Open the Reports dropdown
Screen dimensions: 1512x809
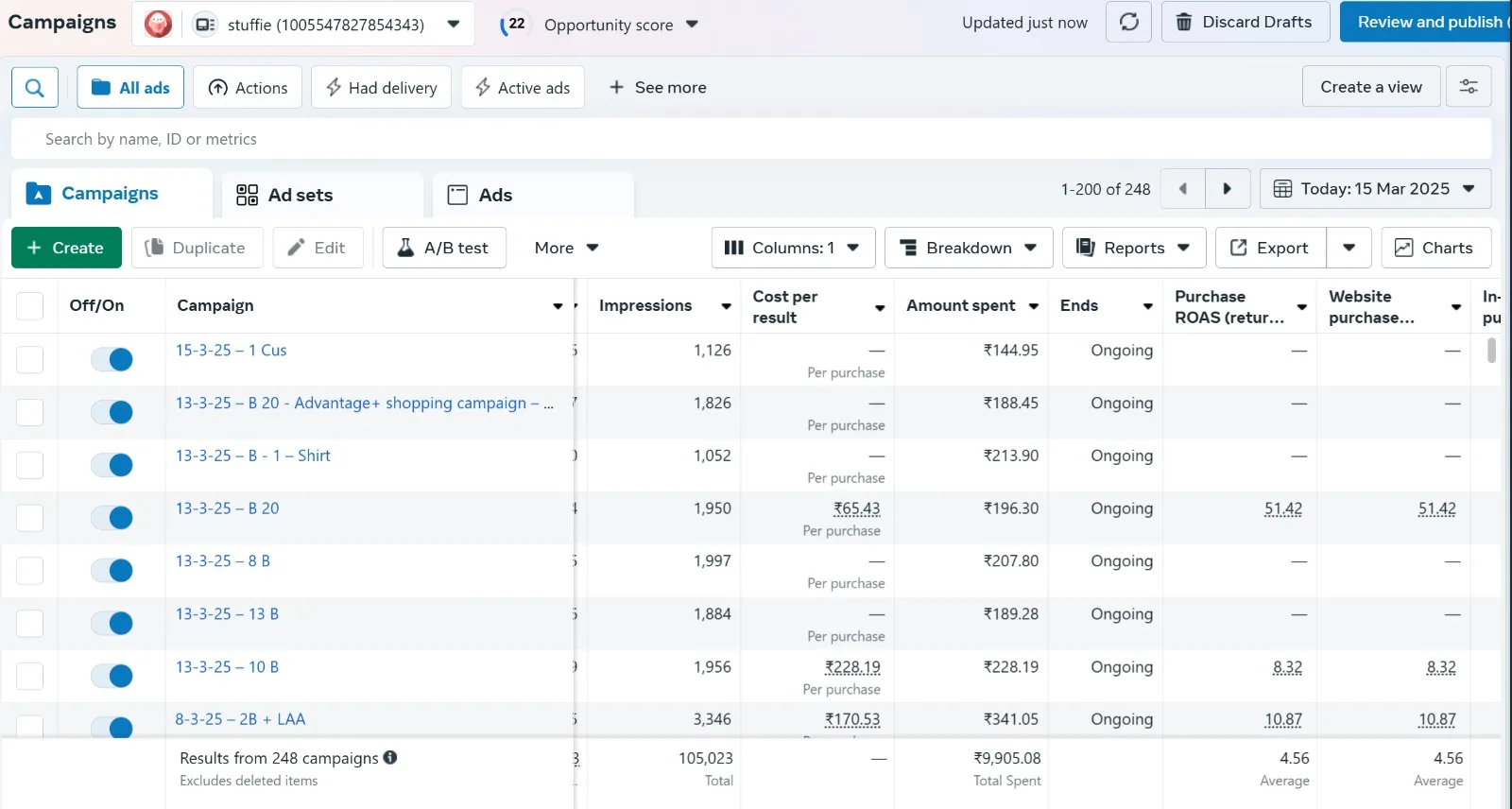click(x=1134, y=248)
